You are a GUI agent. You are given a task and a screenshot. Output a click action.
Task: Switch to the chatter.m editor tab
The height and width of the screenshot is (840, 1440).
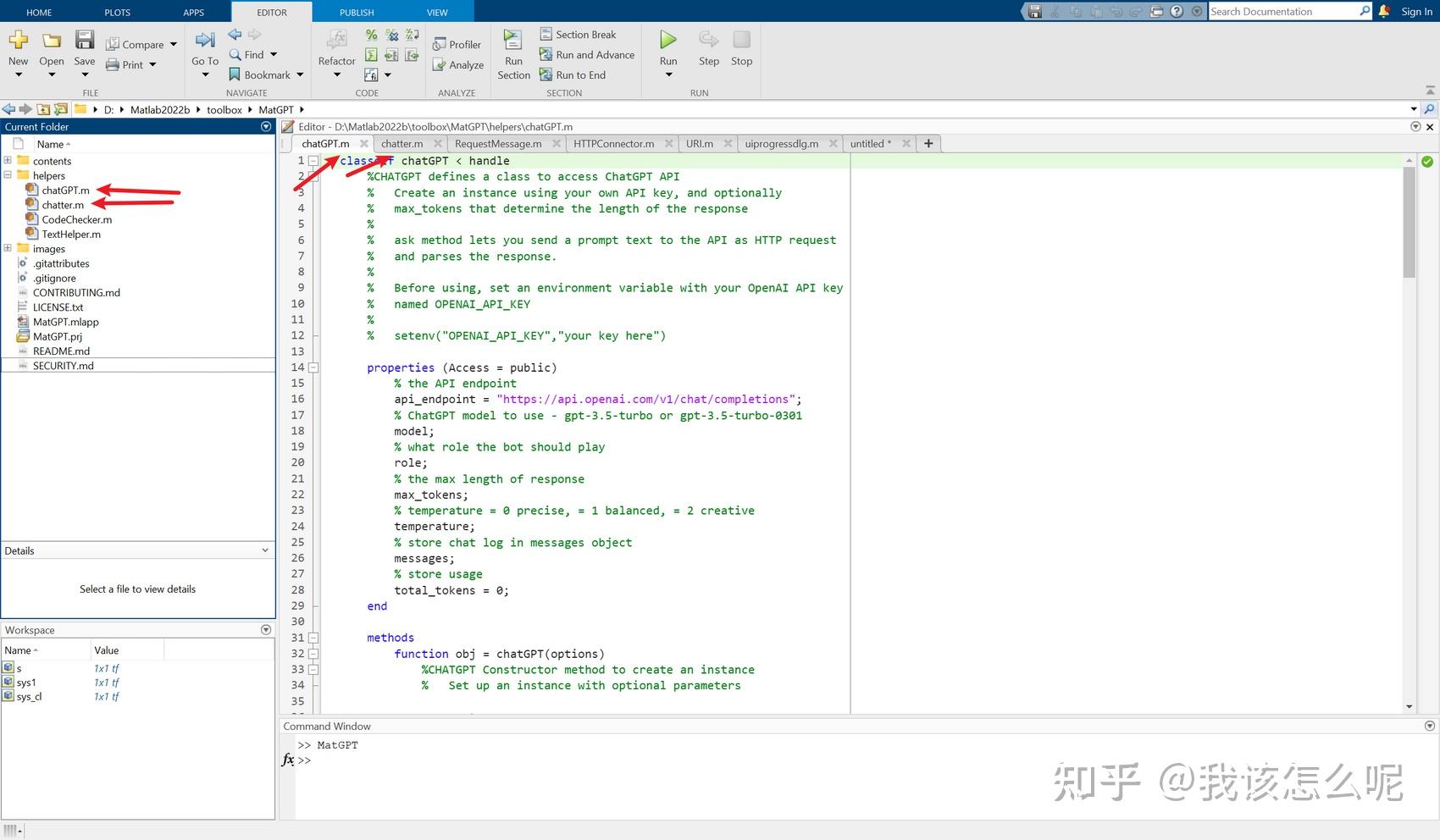click(401, 143)
